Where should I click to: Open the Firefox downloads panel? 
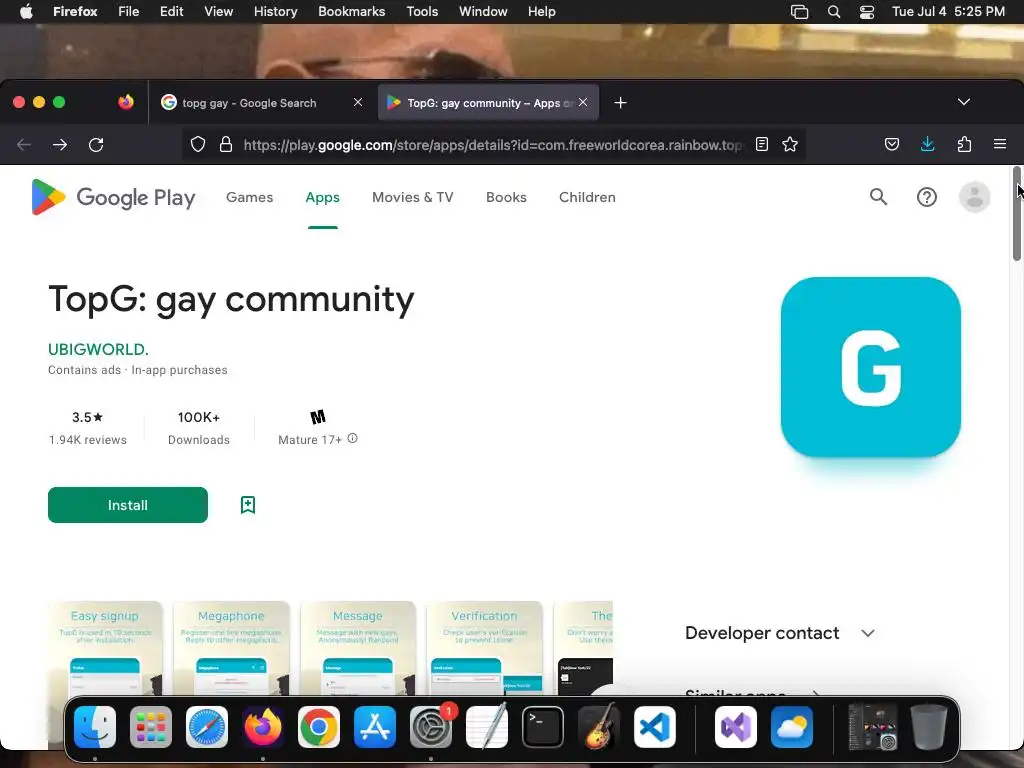coord(927,144)
